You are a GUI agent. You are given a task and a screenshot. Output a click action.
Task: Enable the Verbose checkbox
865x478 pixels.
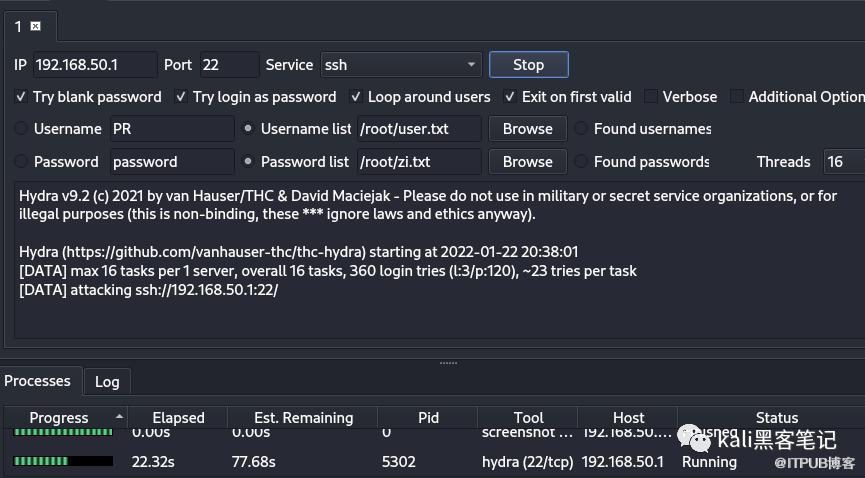coord(651,97)
